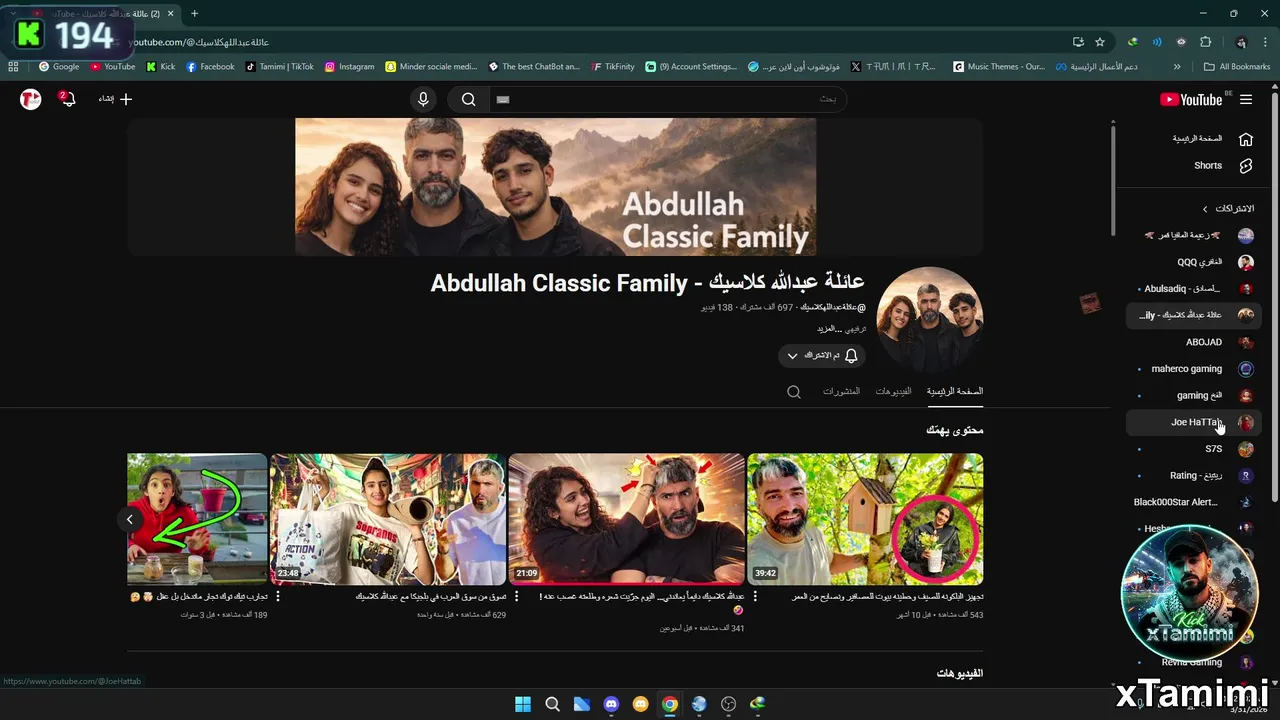Open the 21:09 hair video thumbnail
The width and height of the screenshot is (1280, 720).
(626, 519)
